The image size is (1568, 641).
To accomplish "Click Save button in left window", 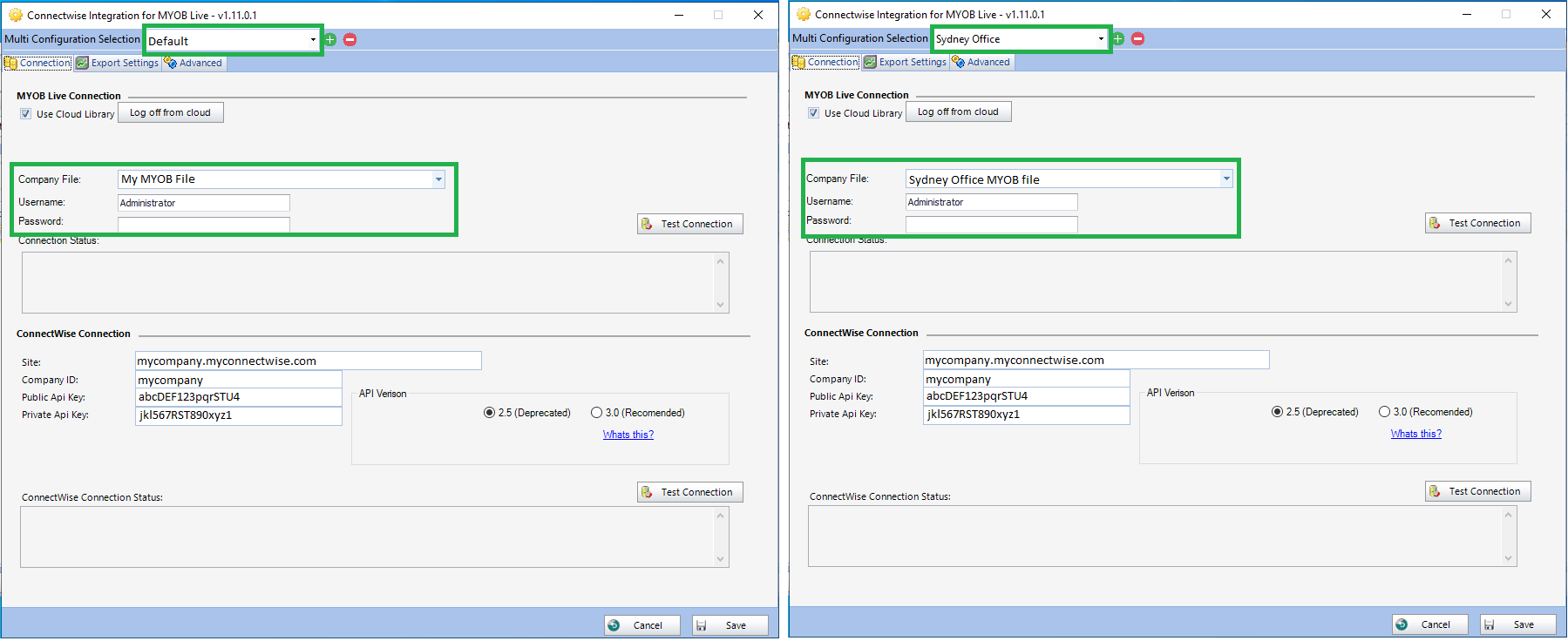I will 730,625.
